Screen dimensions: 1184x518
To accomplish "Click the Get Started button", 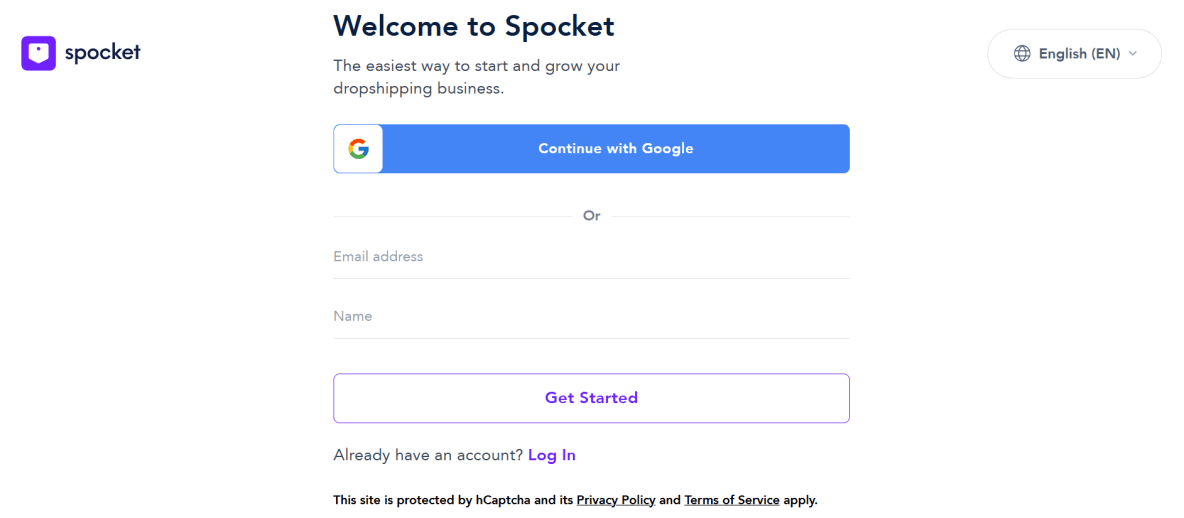I will [591, 398].
